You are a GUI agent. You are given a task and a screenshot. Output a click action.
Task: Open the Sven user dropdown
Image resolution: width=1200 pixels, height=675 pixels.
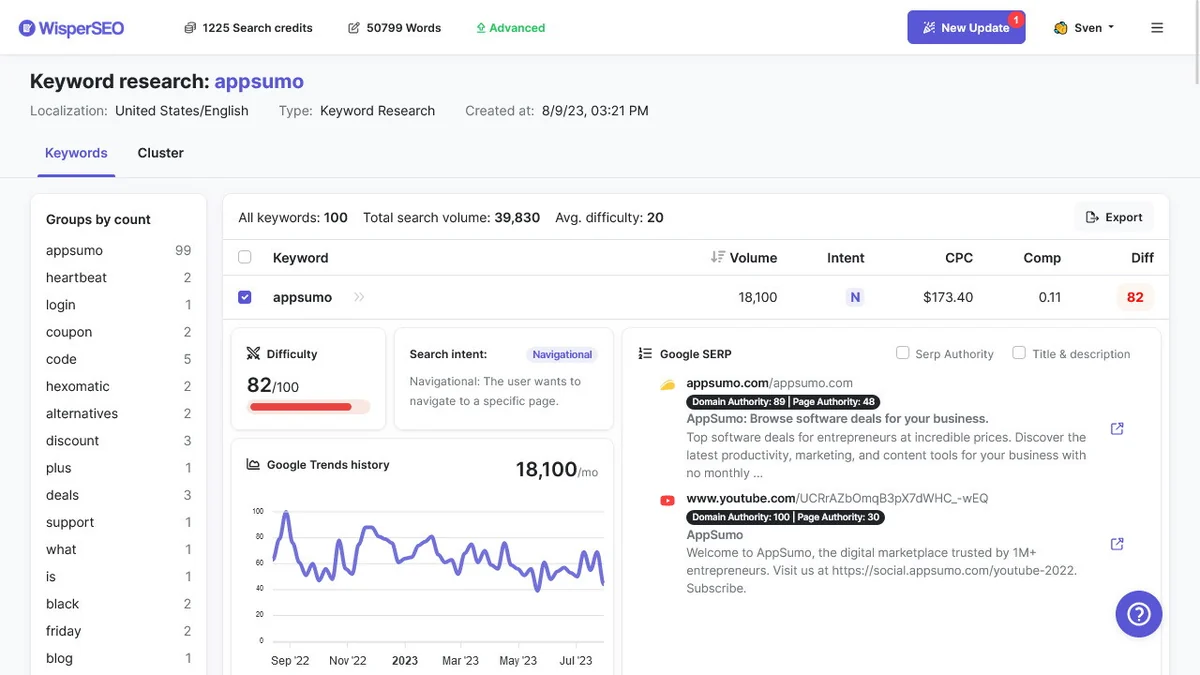point(1085,28)
